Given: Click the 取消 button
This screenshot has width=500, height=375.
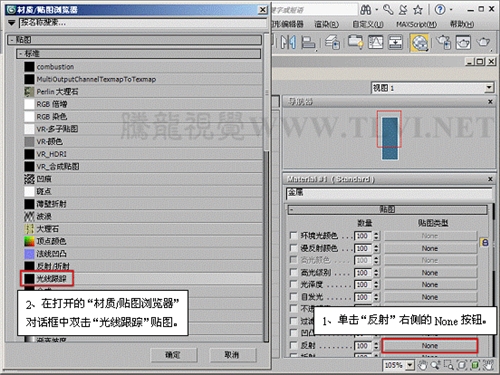Looking at the screenshot, I should click(x=232, y=355).
